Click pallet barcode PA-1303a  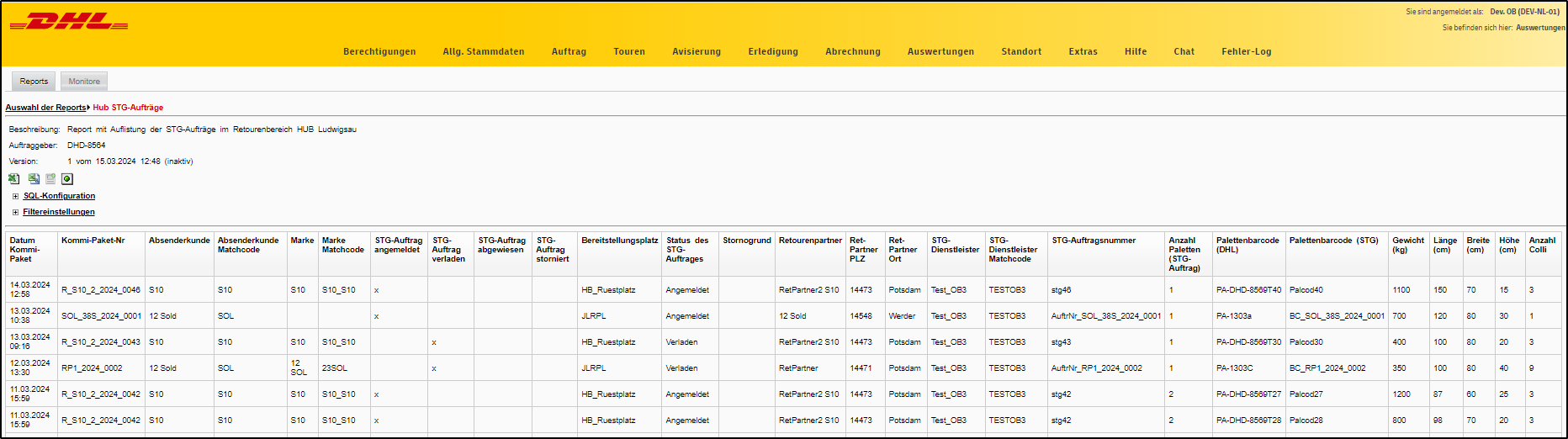coord(1233,316)
